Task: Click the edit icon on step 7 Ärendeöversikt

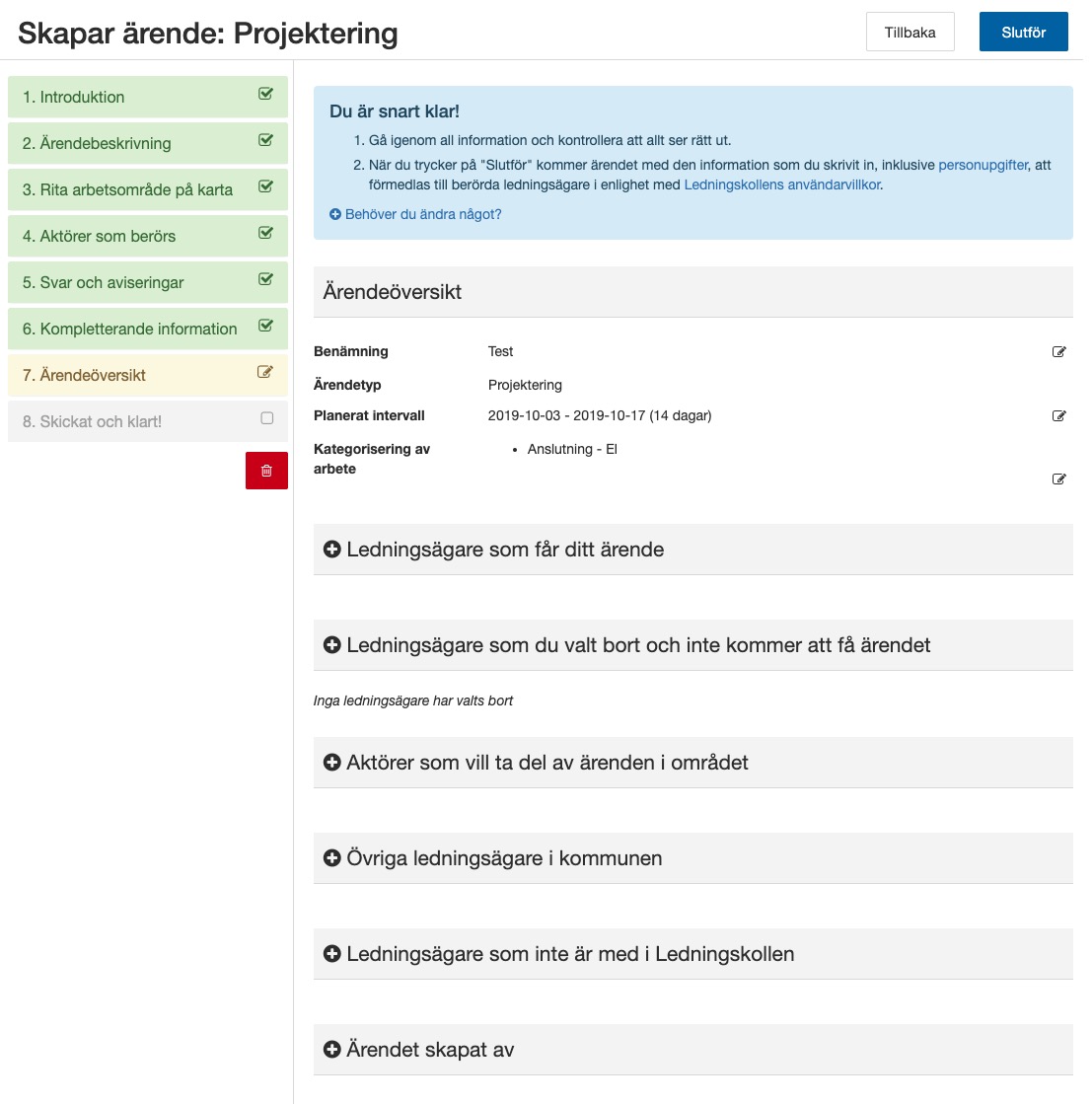Action: tap(264, 372)
